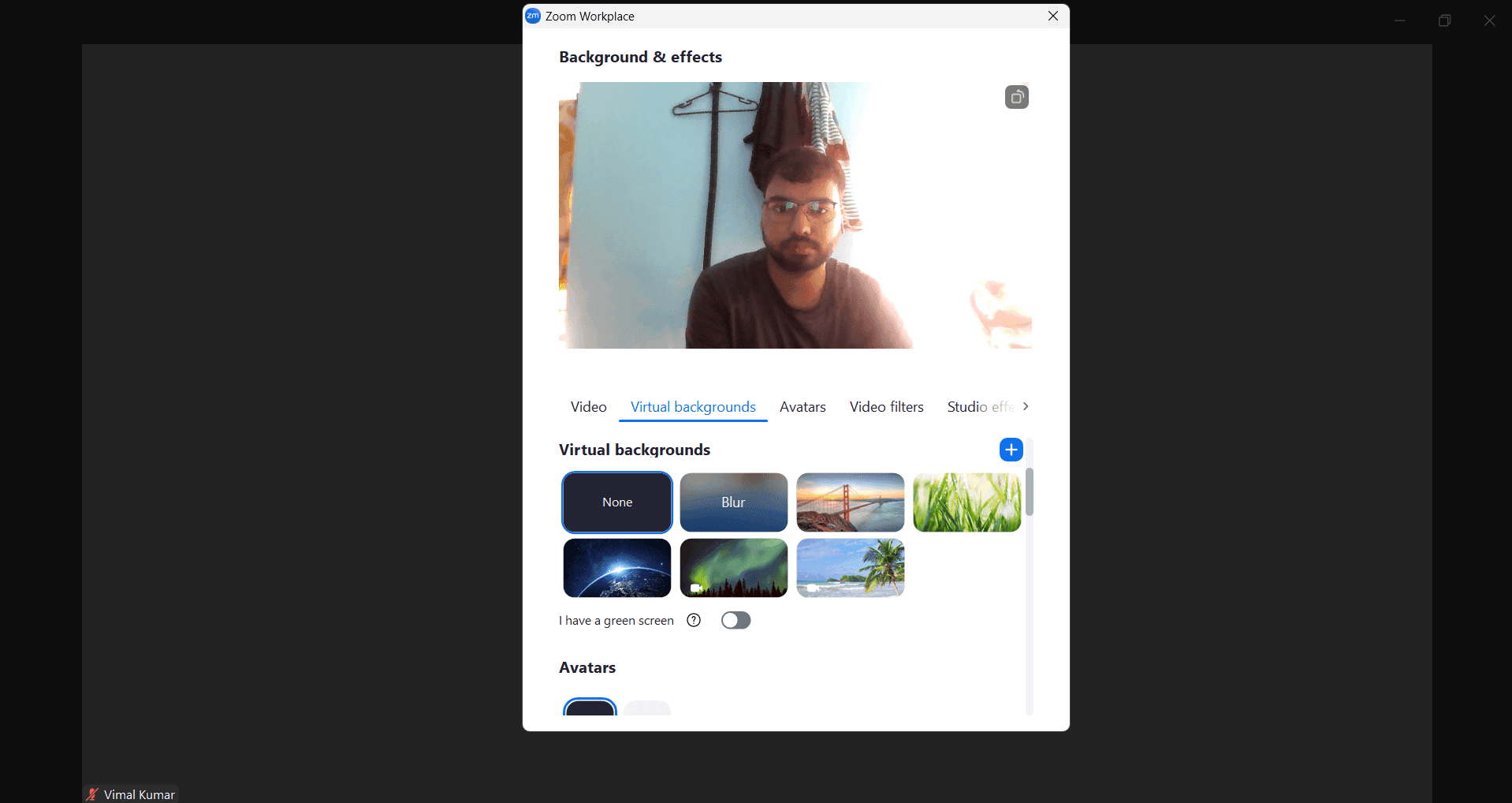Choose the Golden Gate Bridge background

850,502
